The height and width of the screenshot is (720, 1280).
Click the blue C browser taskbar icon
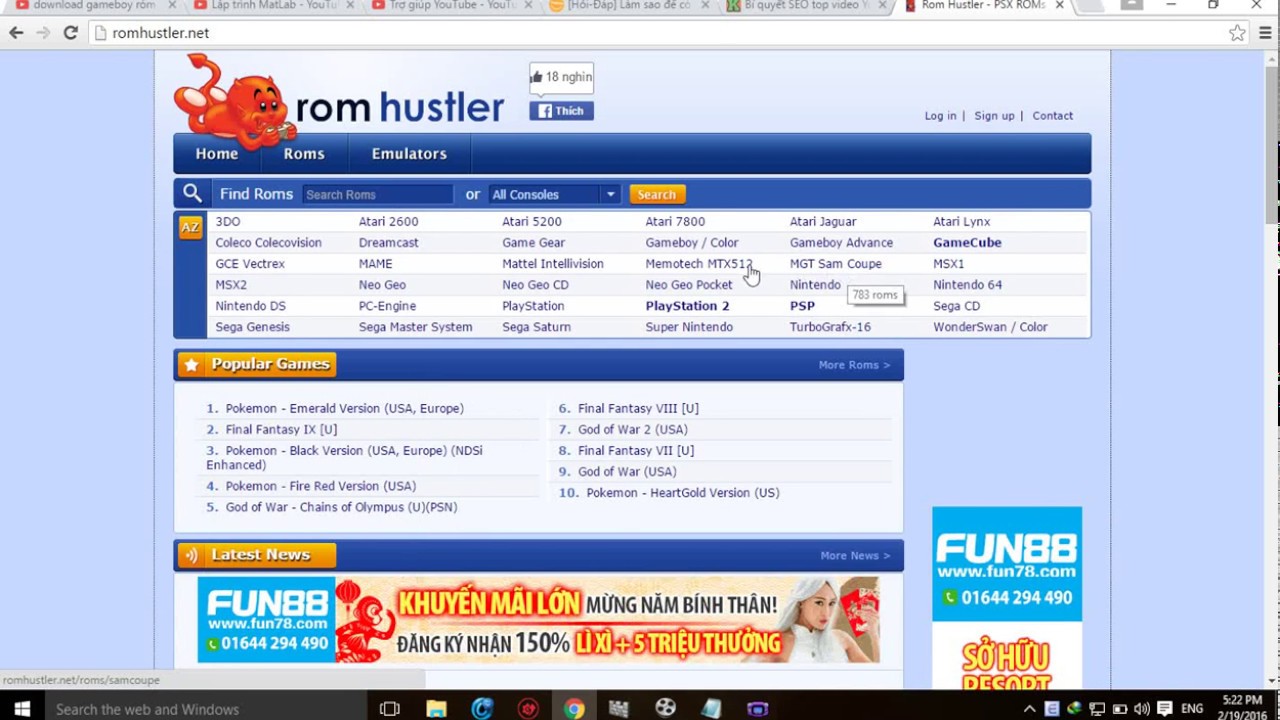(482, 709)
